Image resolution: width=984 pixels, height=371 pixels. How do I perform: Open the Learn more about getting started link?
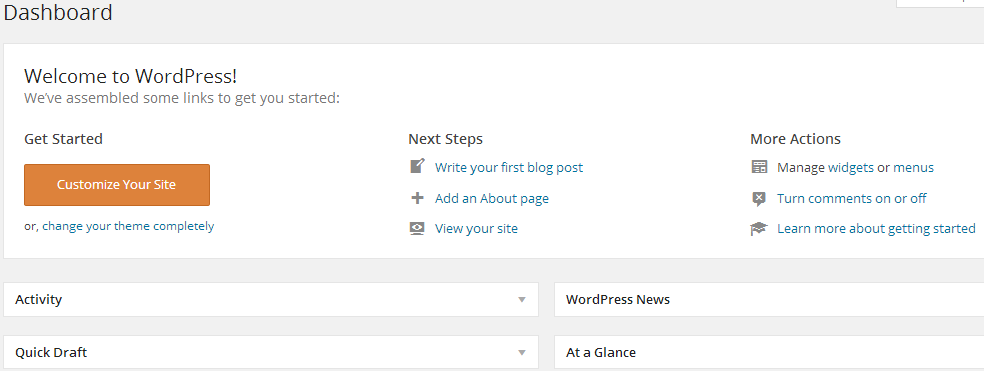click(876, 229)
